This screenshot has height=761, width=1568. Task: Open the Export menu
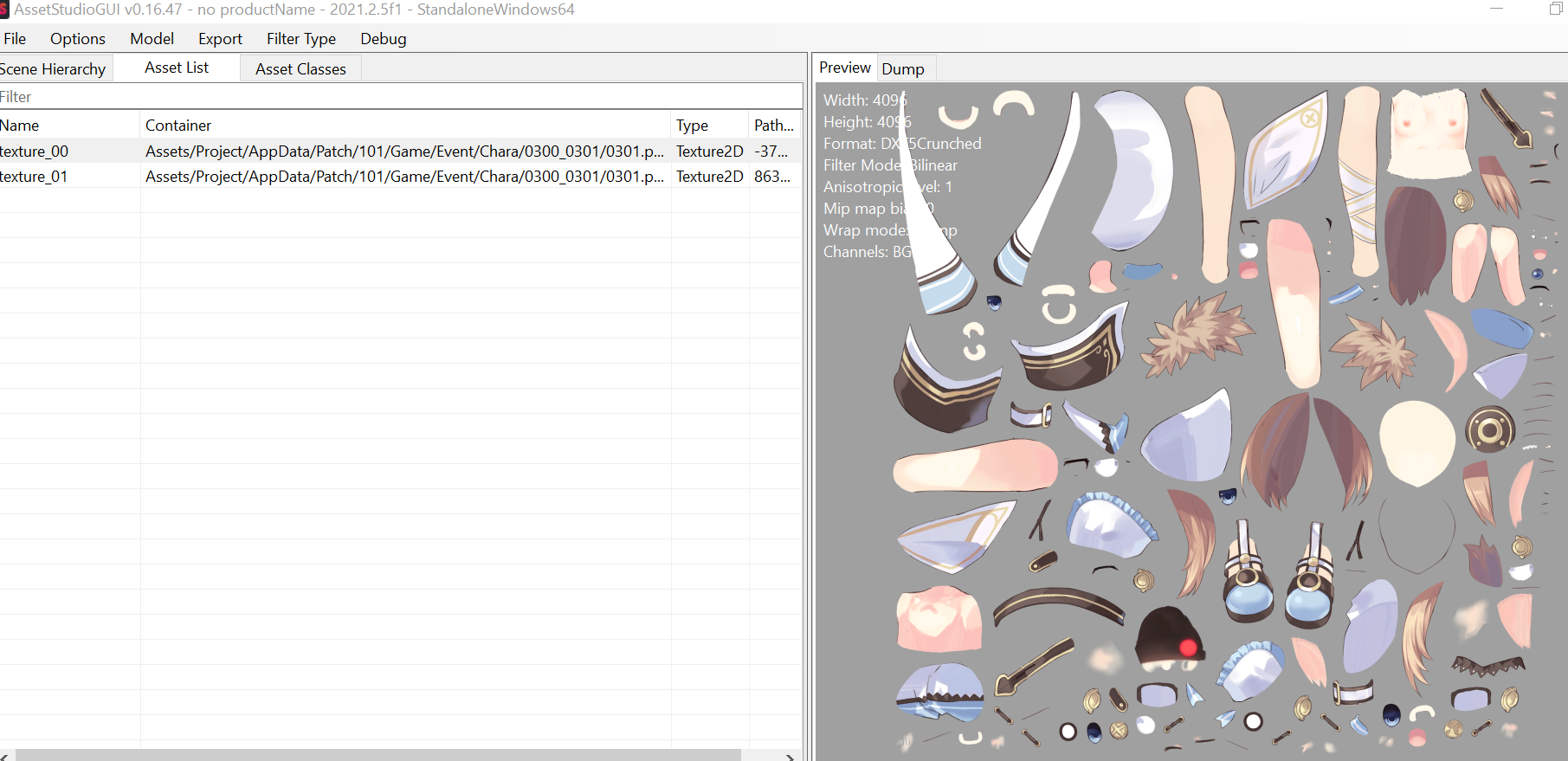(220, 39)
